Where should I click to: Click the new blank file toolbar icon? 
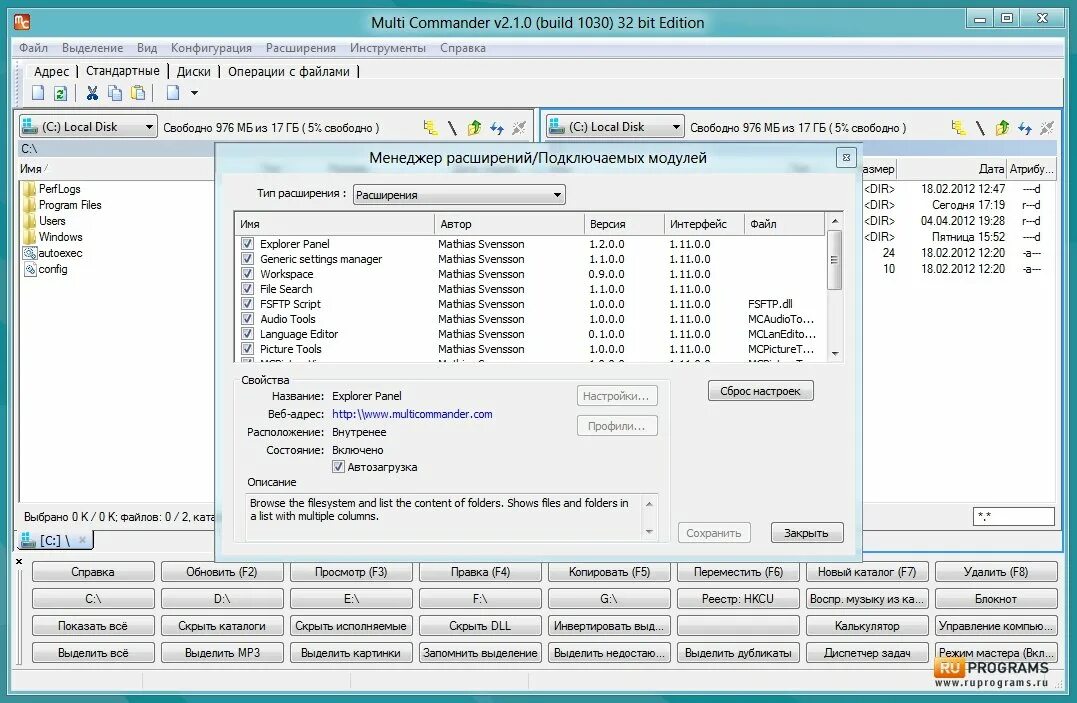click(x=38, y=93)
